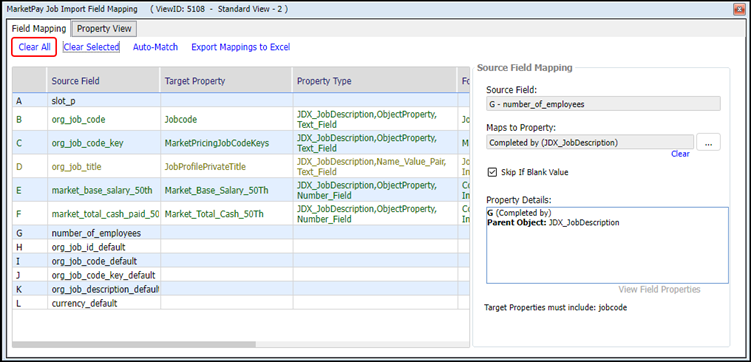Click the Clear Selected link
Image resolution: width=751 pixels, height=362 pixels.
pos(91,47)
